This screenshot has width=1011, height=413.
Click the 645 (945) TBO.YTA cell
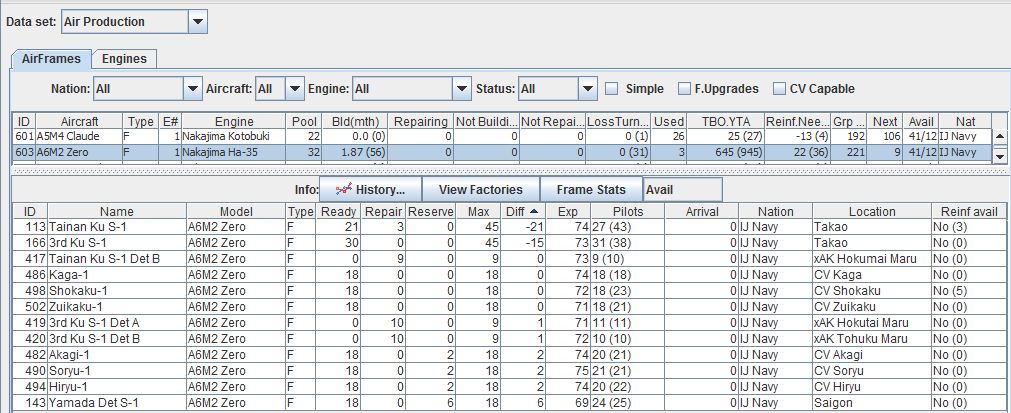click(724, 153)
